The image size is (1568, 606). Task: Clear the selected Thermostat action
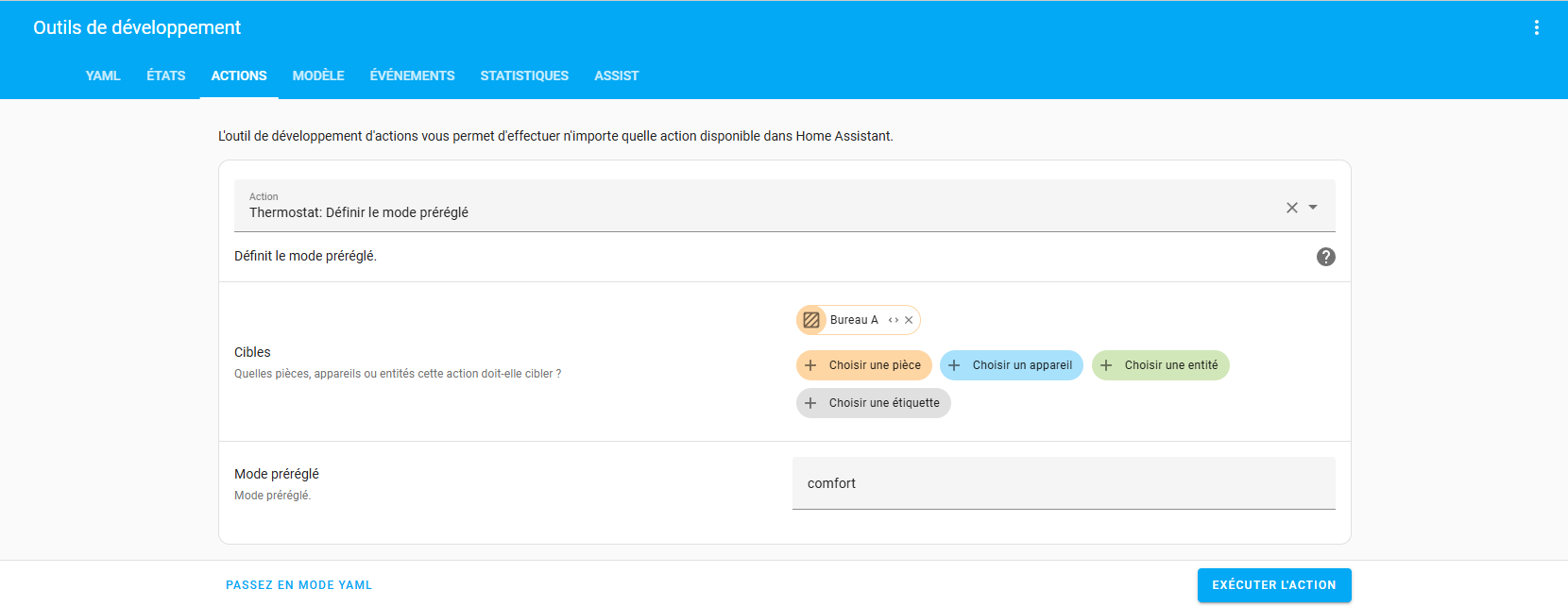coord(1291,208)
